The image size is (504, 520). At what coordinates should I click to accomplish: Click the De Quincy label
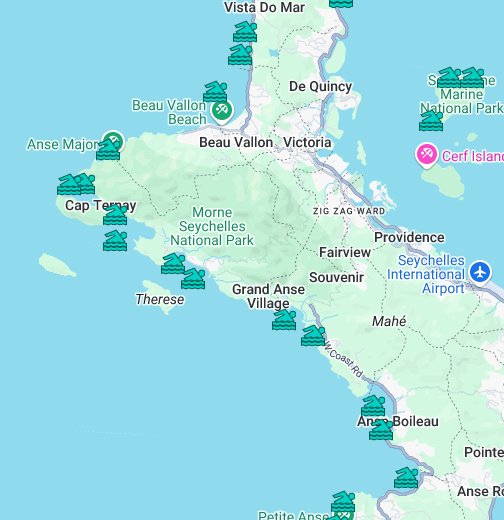click(x=320, y=86)
